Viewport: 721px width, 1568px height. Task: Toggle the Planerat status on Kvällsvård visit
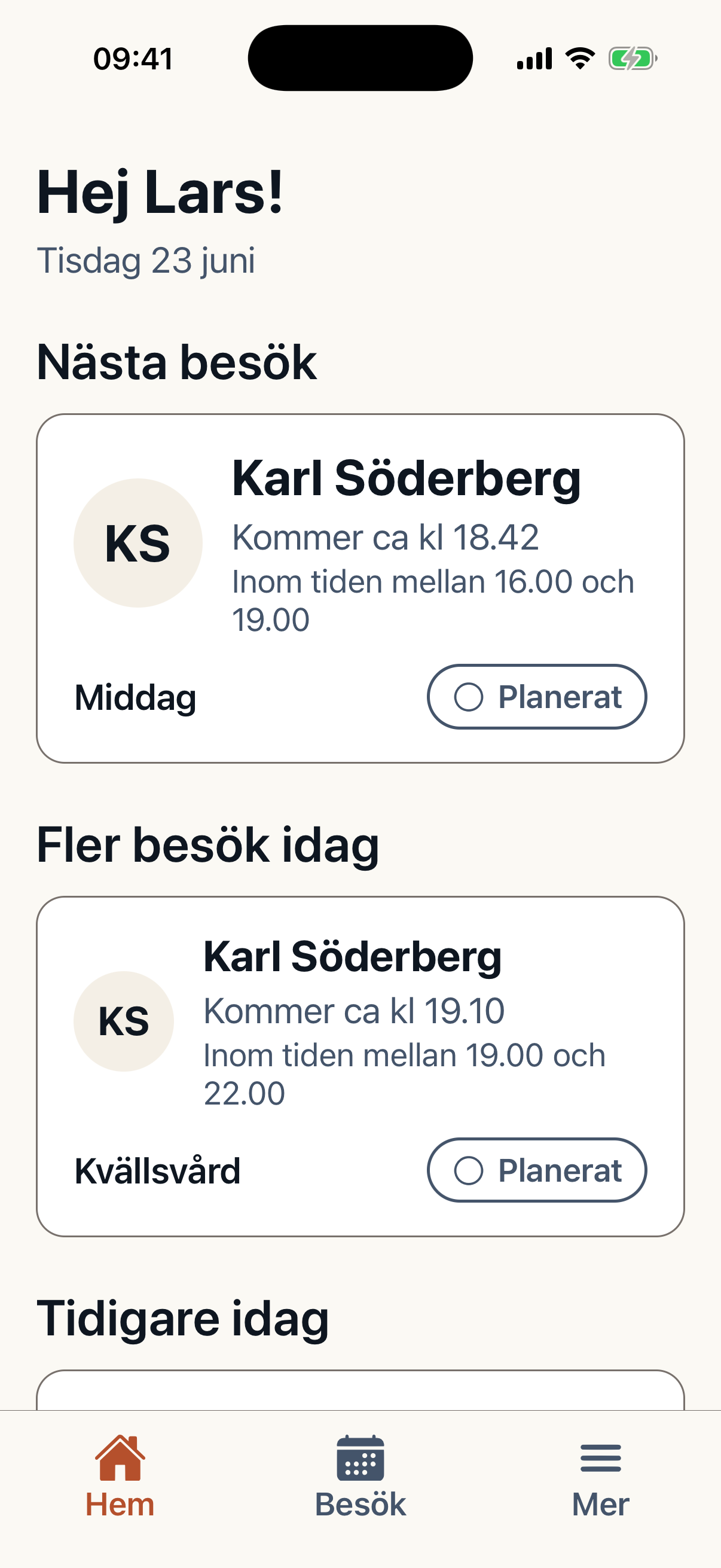click(537, 1170)
